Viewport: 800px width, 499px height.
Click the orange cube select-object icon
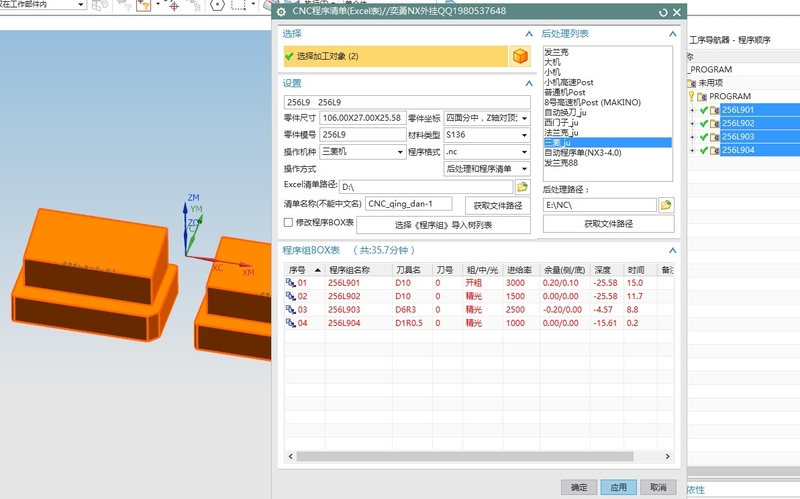[x=520, y=56]
